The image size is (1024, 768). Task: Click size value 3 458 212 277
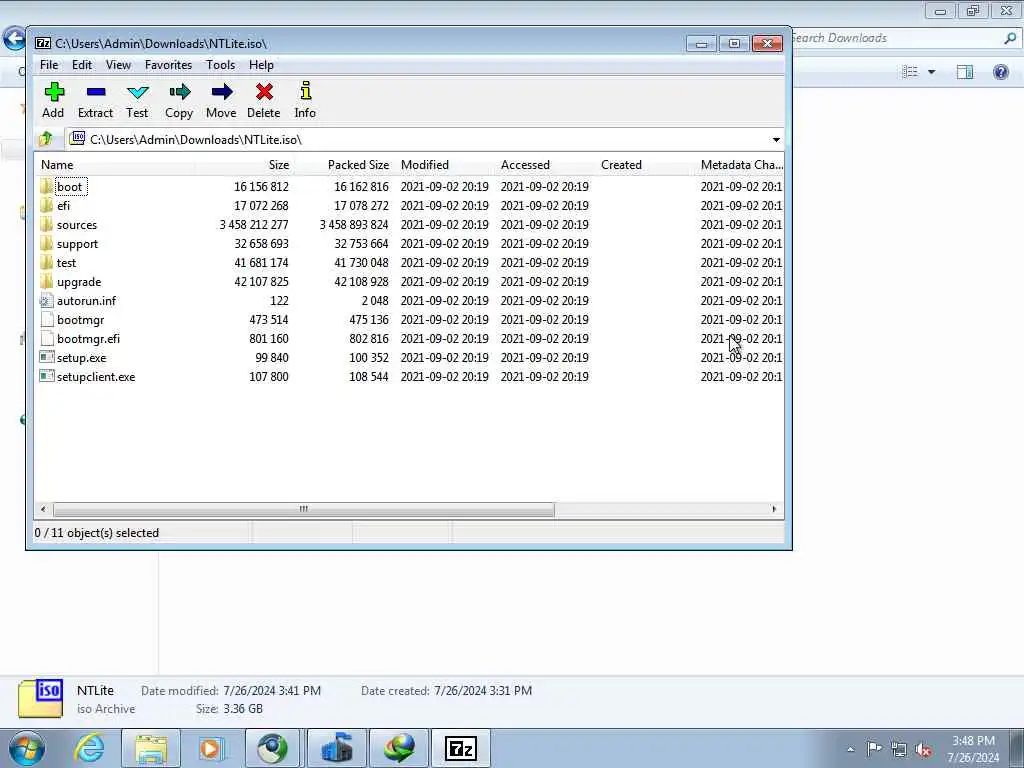point(253,225)
